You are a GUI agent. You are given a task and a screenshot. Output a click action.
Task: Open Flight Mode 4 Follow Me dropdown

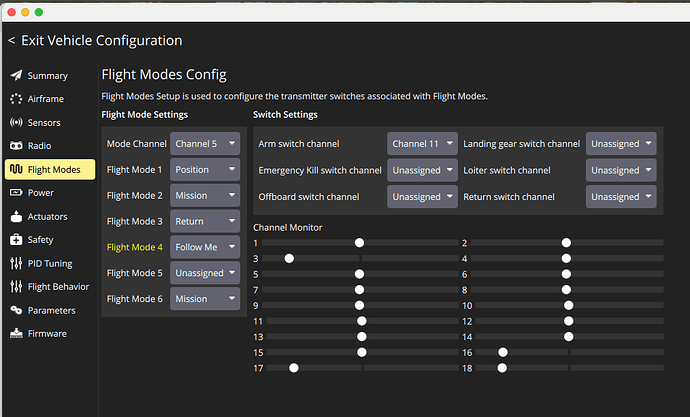pos(204,247)
